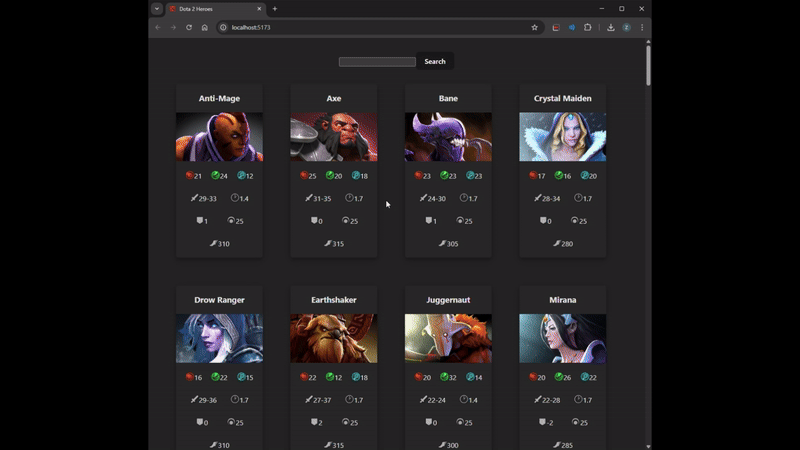Click the Anti-Mage card title
Screen dimensions: 800x450
(x=219, y=98)
